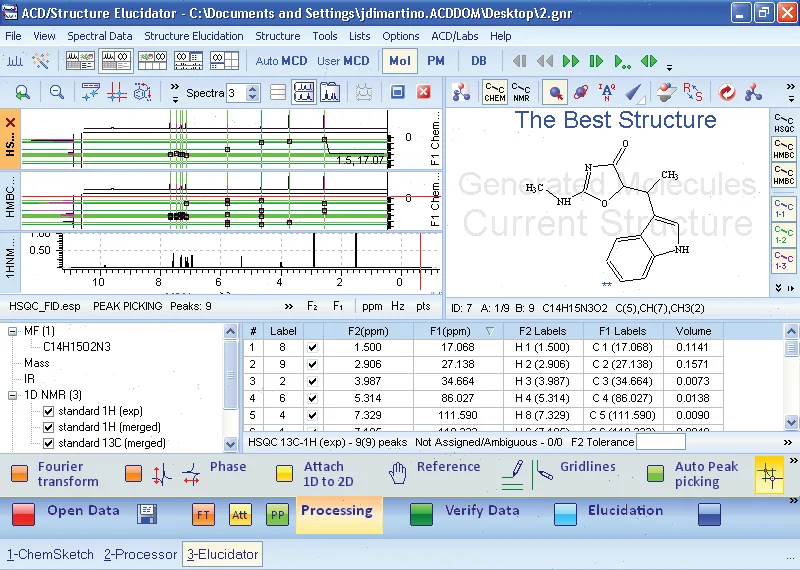The height and width of the screenshot is (570, 800).
Task: Expand the spectrum toolbar overflow chevron
Action: click(174, 92)
